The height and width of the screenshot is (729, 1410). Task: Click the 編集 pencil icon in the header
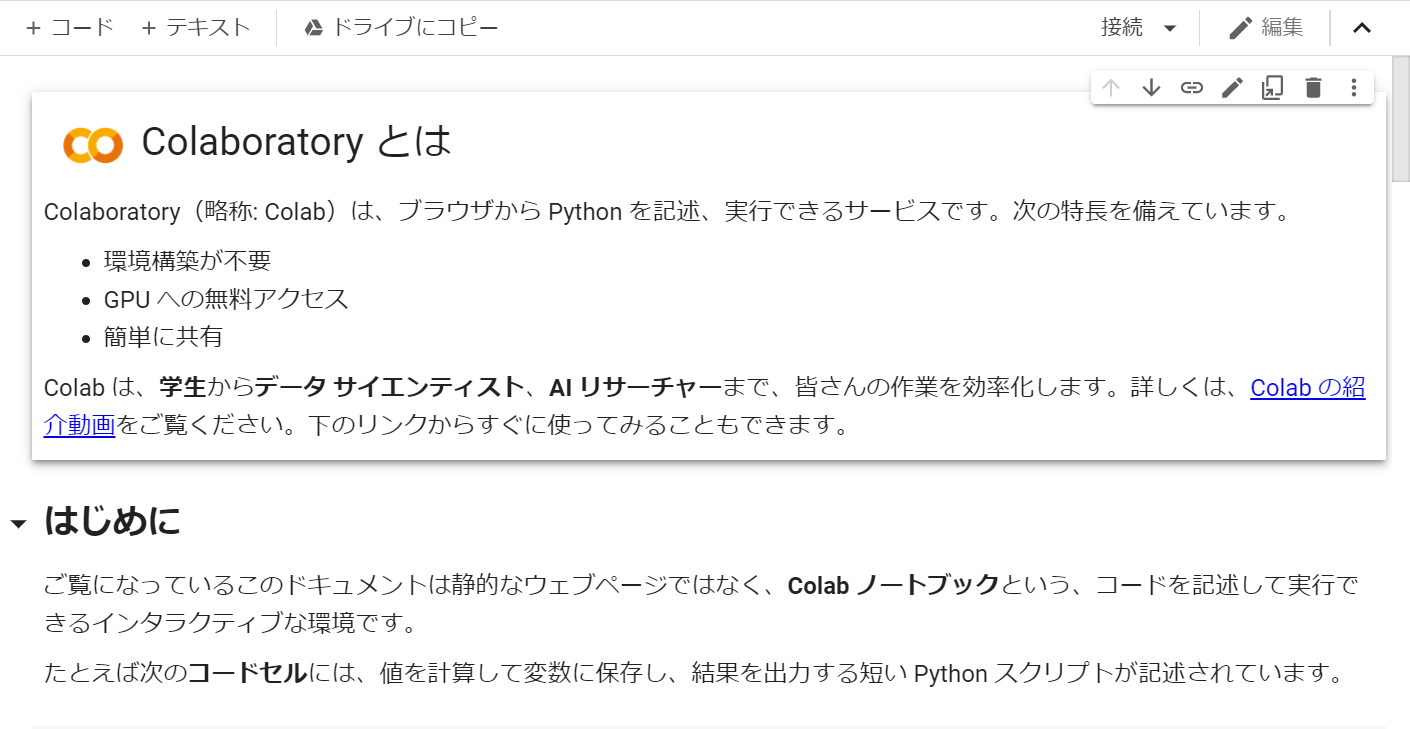1239,27
